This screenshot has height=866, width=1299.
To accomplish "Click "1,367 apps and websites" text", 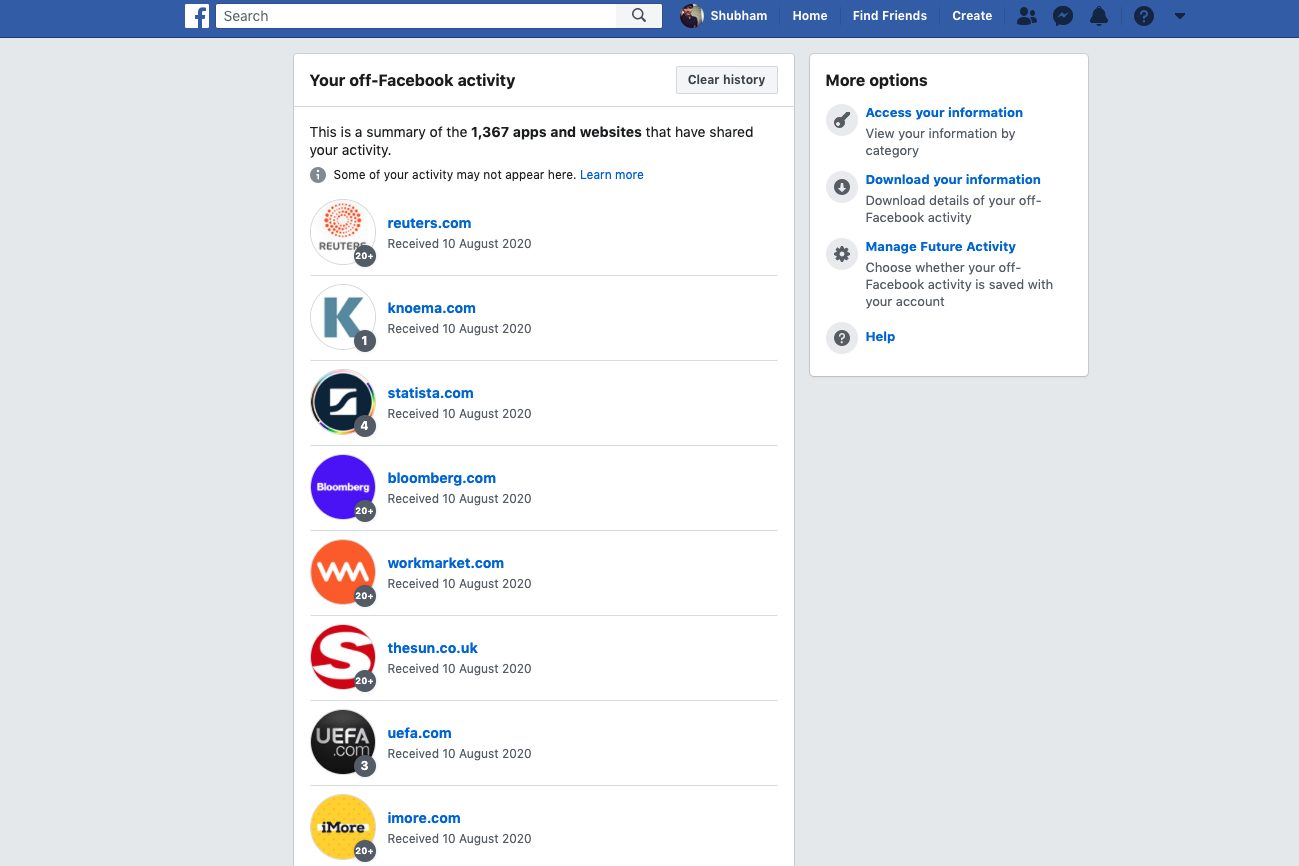I will [x=556, y=132].
